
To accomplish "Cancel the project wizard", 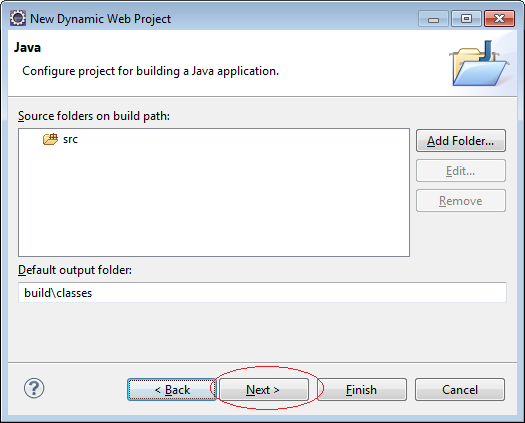I will click(x=460, y=390).
